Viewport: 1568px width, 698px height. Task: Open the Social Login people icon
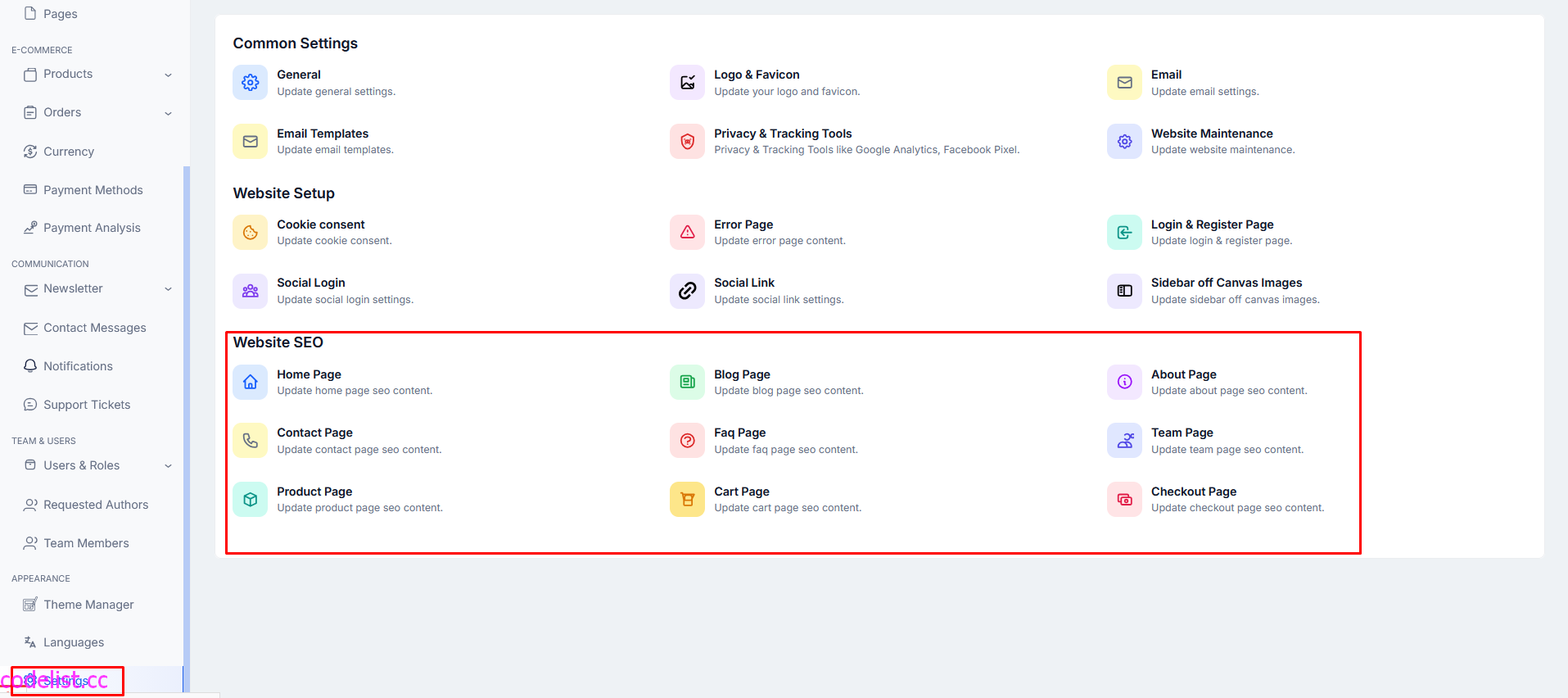pyautogui.click(x=250, y=291)
